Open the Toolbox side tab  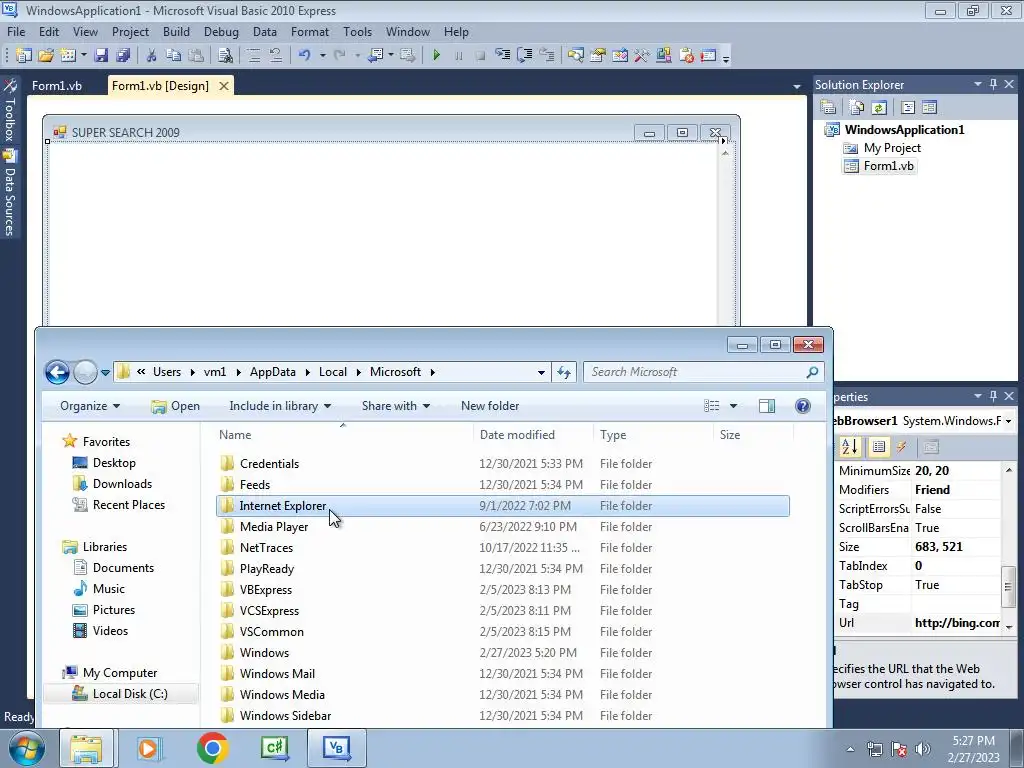coord(9,111)
